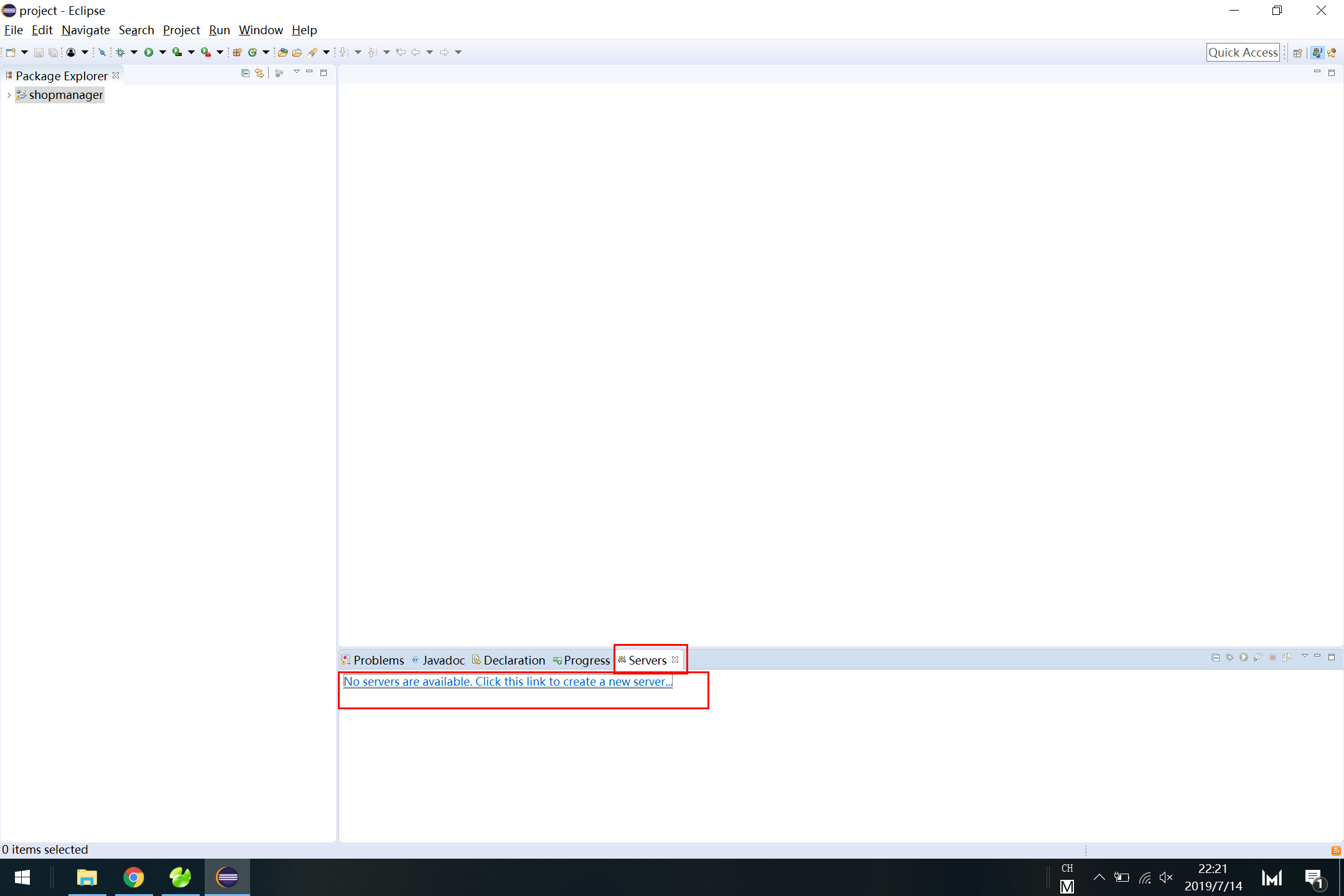Close the Servers tab
Screen dimensions: 1344x896
675,660
